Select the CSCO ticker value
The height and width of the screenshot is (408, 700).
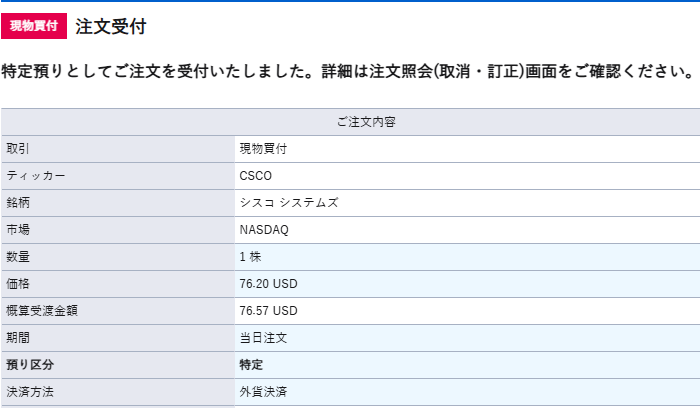tap(256, 176)
